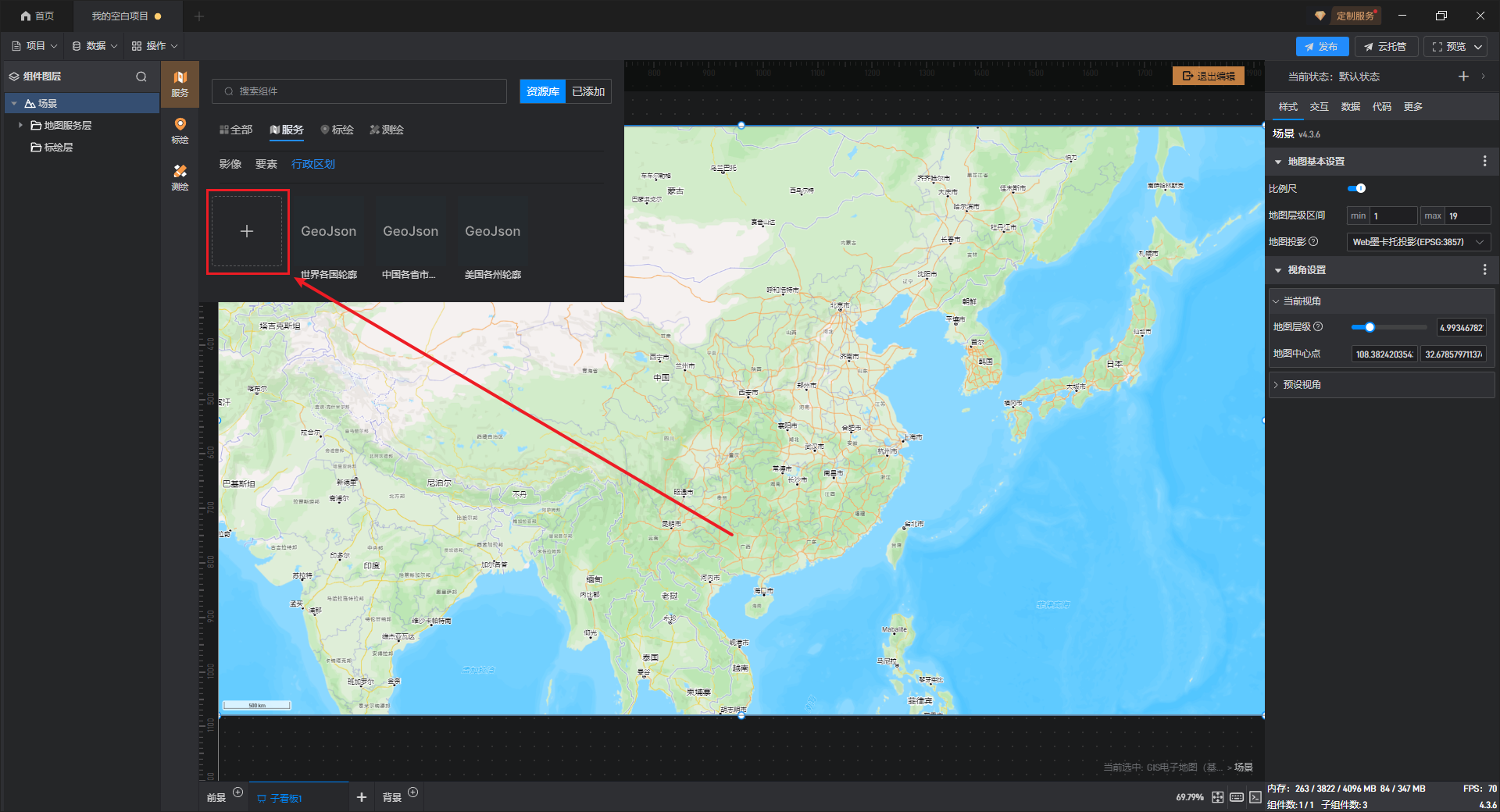
Task: Open the 项目 dropdown menu
Action: (x=34, y=46)
